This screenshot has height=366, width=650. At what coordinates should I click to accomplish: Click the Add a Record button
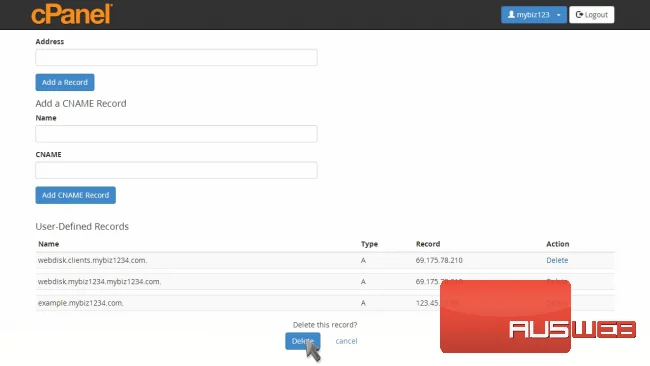65,82
